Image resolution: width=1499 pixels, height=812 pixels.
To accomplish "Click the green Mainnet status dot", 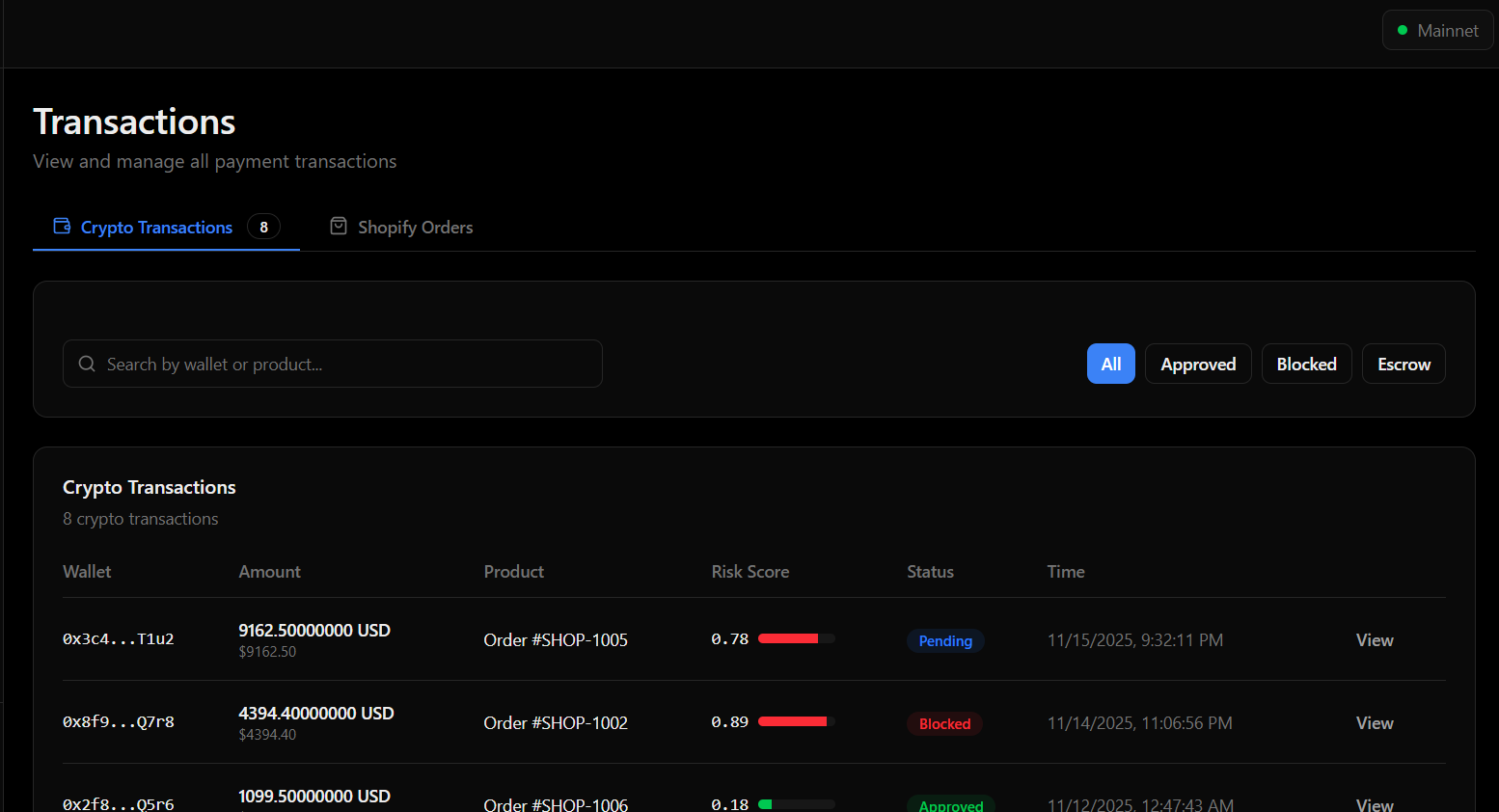I will coord(1403,30).
